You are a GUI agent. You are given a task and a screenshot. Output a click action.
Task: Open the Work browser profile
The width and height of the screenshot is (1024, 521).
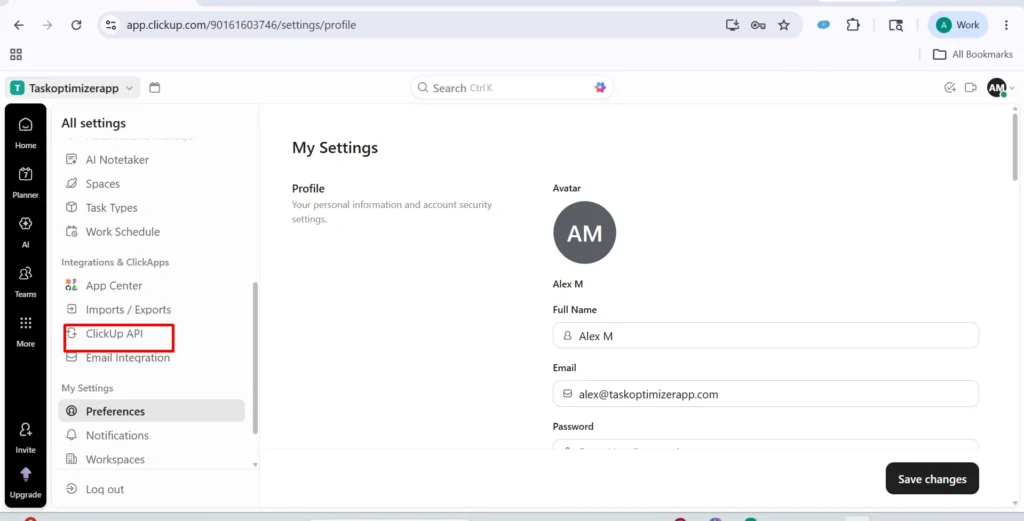point(958,25)
